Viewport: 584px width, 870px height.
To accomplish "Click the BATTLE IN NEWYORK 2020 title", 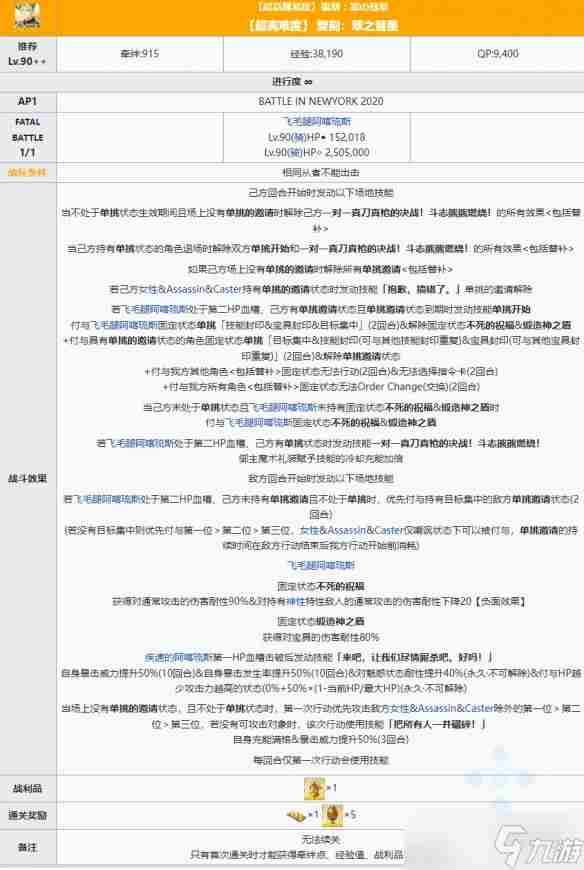I will coord(321,102).
